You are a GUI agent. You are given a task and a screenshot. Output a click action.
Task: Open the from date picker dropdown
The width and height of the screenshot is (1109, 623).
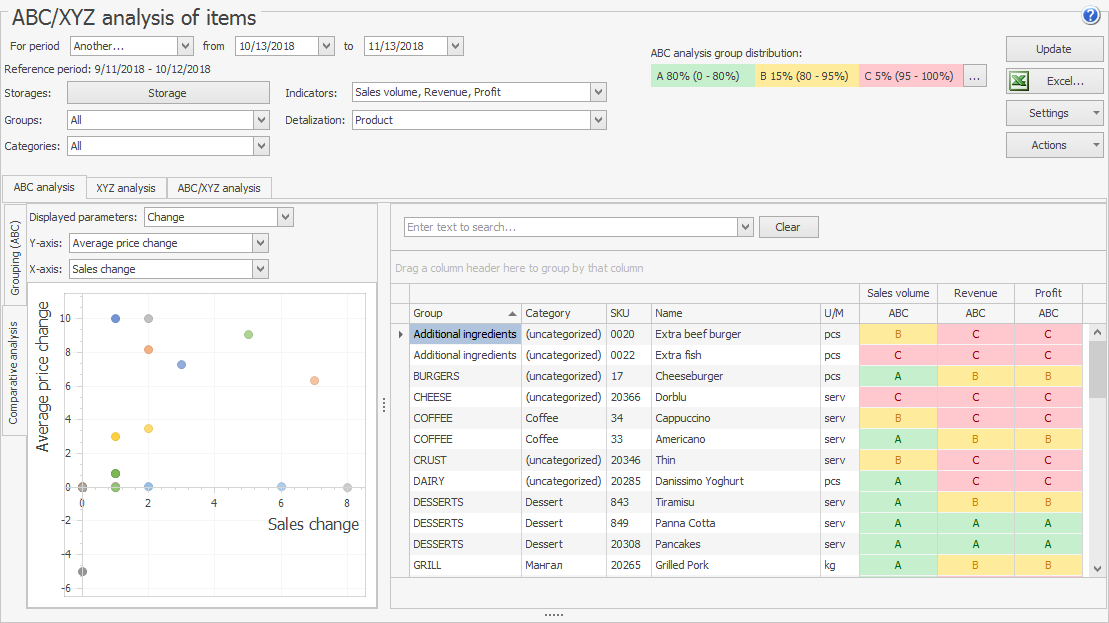click(326, 46)
